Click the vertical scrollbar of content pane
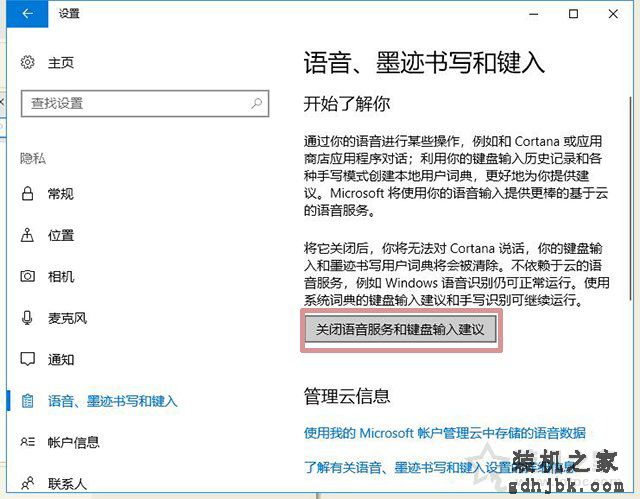640x499 pixels. (630, 200)
